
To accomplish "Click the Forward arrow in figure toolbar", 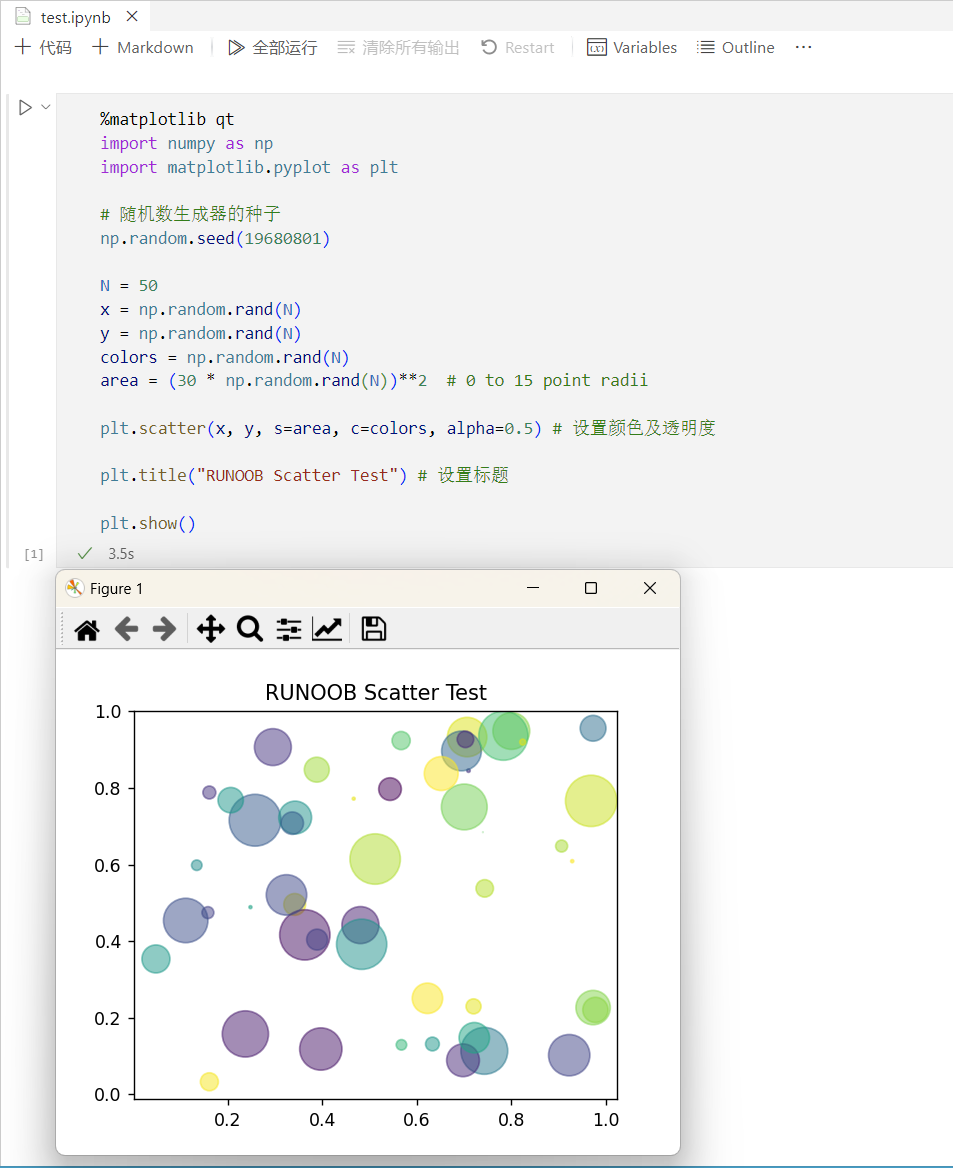I will [x=164, y=629].
